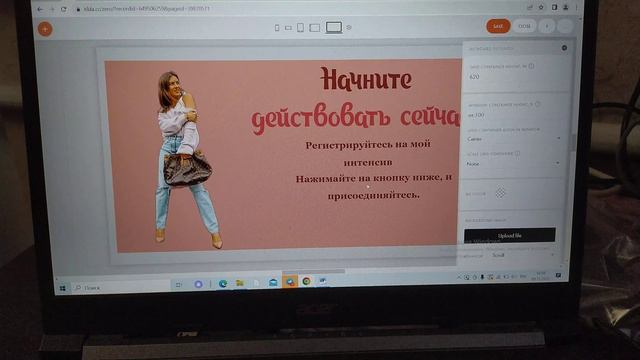The width and height of the screenshot is (640, 360).
Task: Switch to the mobile landscape preview icon
Action: (x=288, y=28)
